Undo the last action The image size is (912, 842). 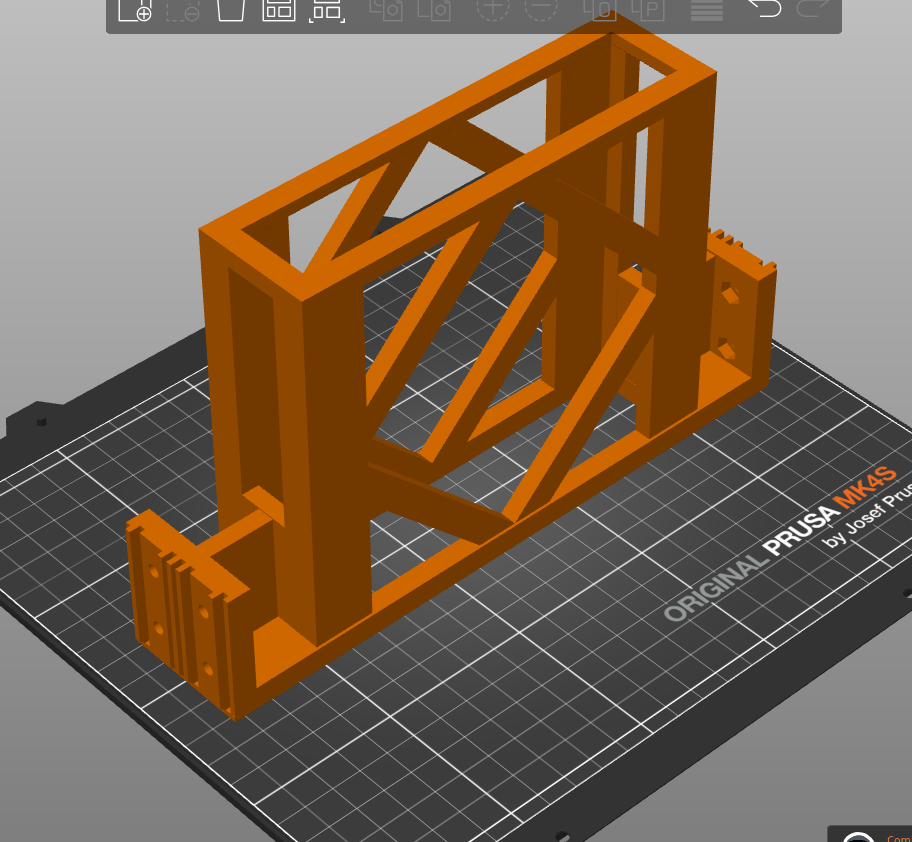[765, 8]
